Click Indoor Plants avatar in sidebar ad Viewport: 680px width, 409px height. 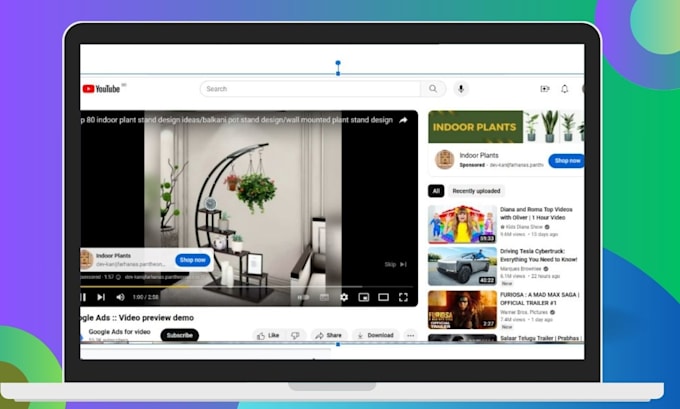(x=445, y=159)
